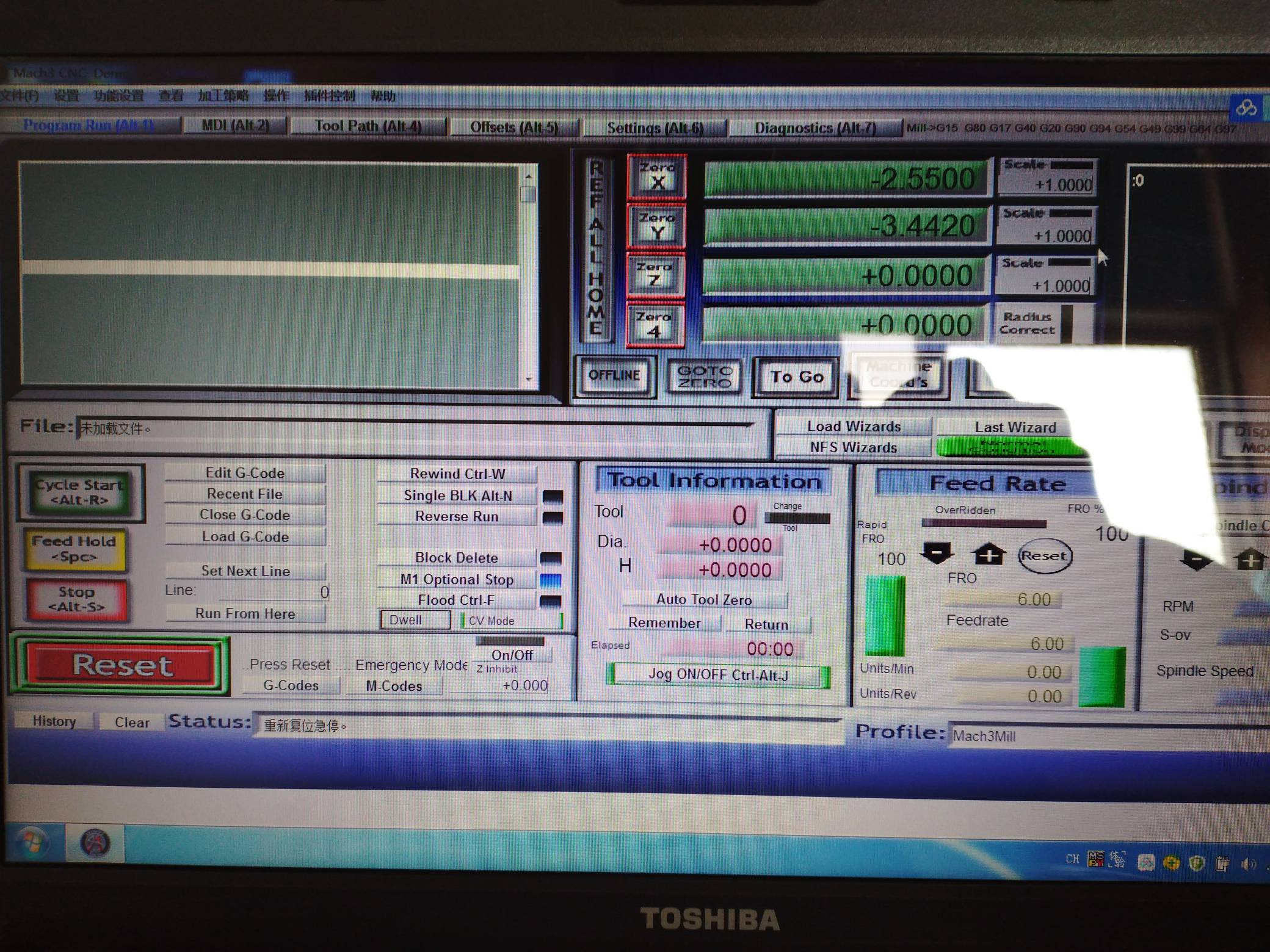Click Set Next Line
Image resolution: width=1270 pixels, height=952 pixels.
click(x=245, y=571)
